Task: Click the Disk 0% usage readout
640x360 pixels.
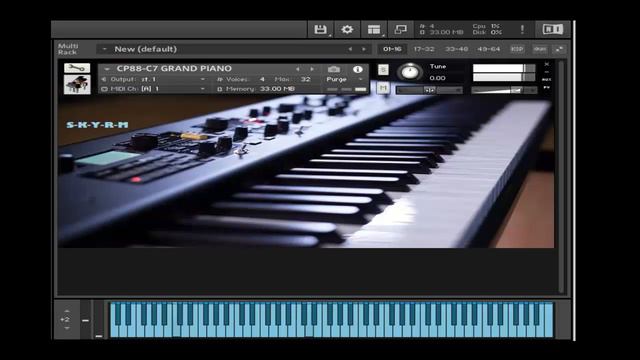Action: (x=487, y=32)
